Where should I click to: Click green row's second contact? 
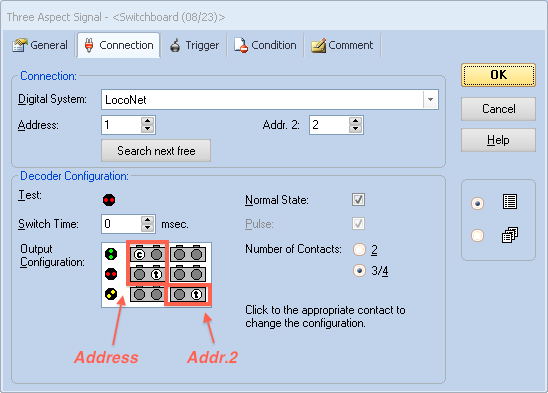156,255
